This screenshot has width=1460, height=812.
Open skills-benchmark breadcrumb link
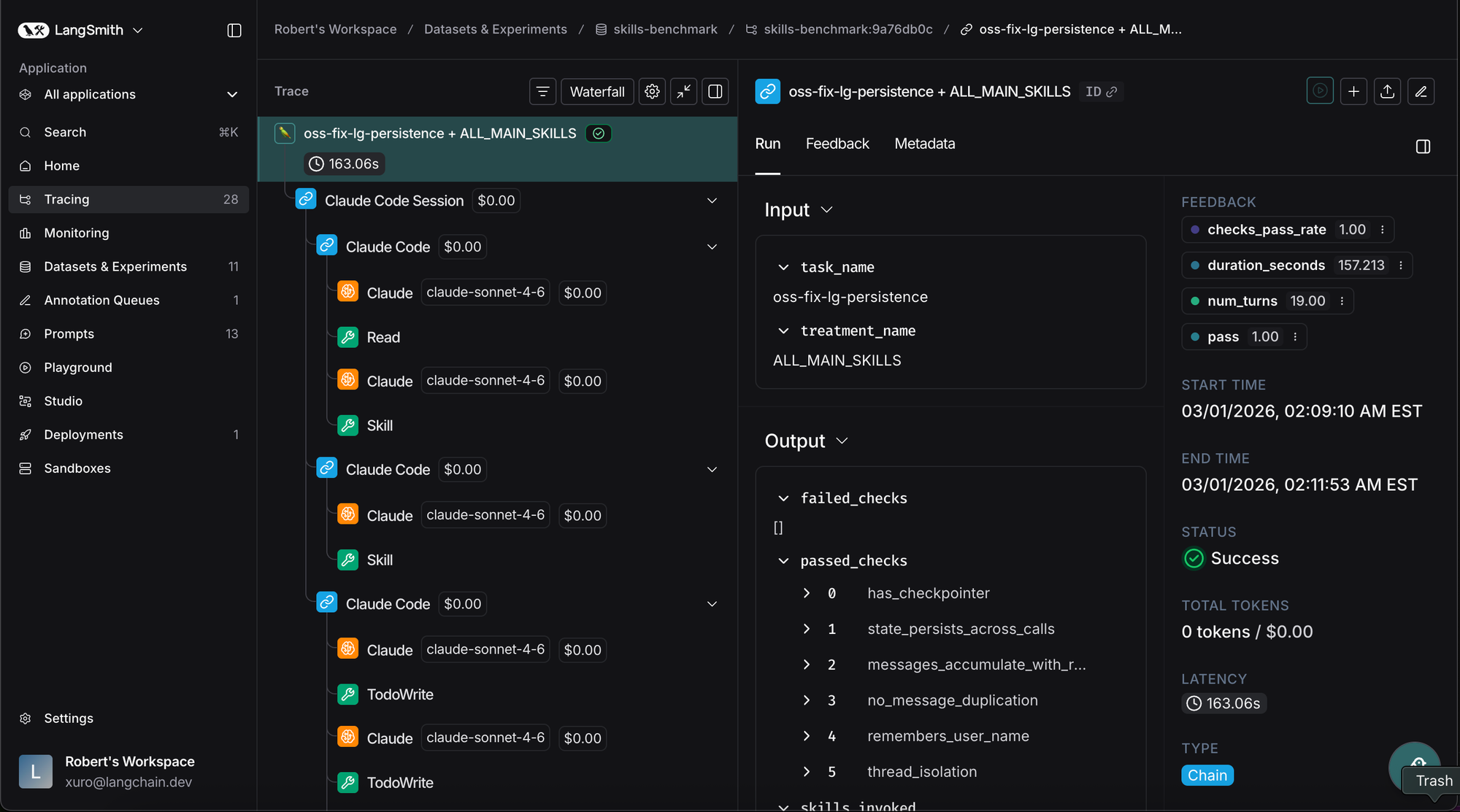(664, 29)
